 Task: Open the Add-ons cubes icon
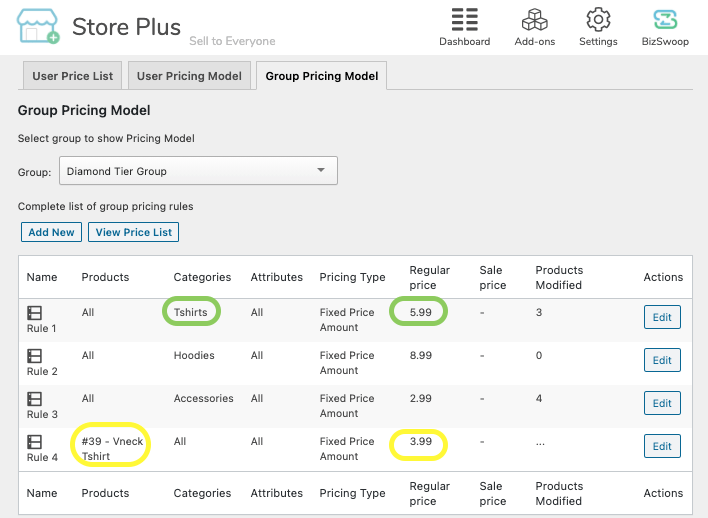coord(535,20)
